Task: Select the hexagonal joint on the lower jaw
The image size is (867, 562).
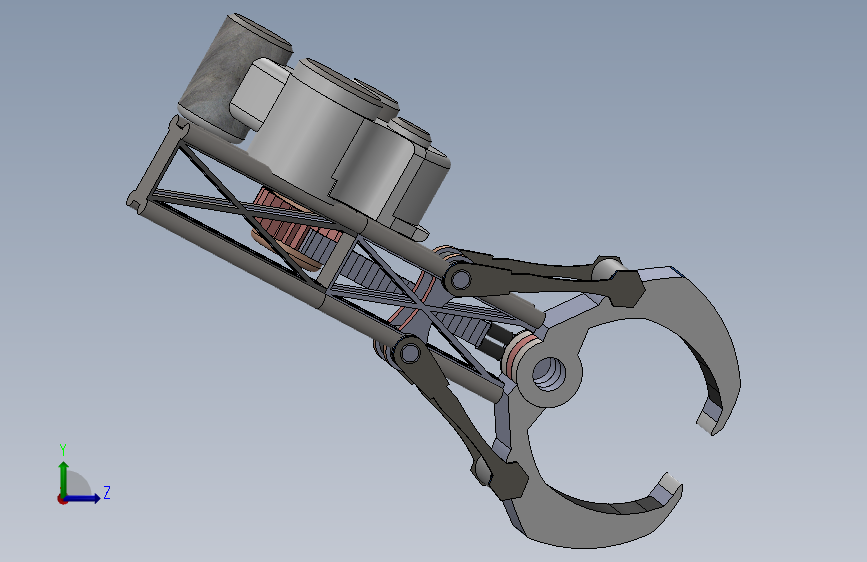Action: (508, 480)
